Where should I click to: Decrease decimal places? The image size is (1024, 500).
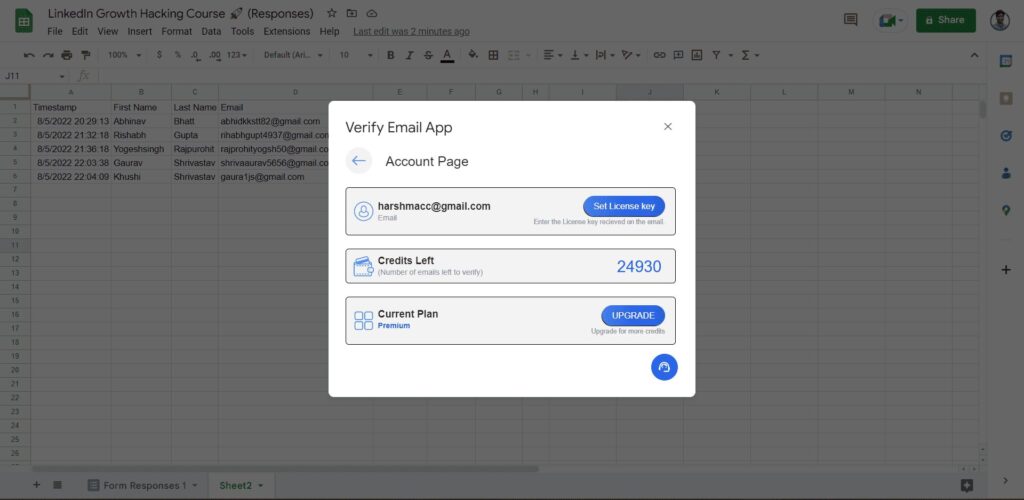click(195, 55)
